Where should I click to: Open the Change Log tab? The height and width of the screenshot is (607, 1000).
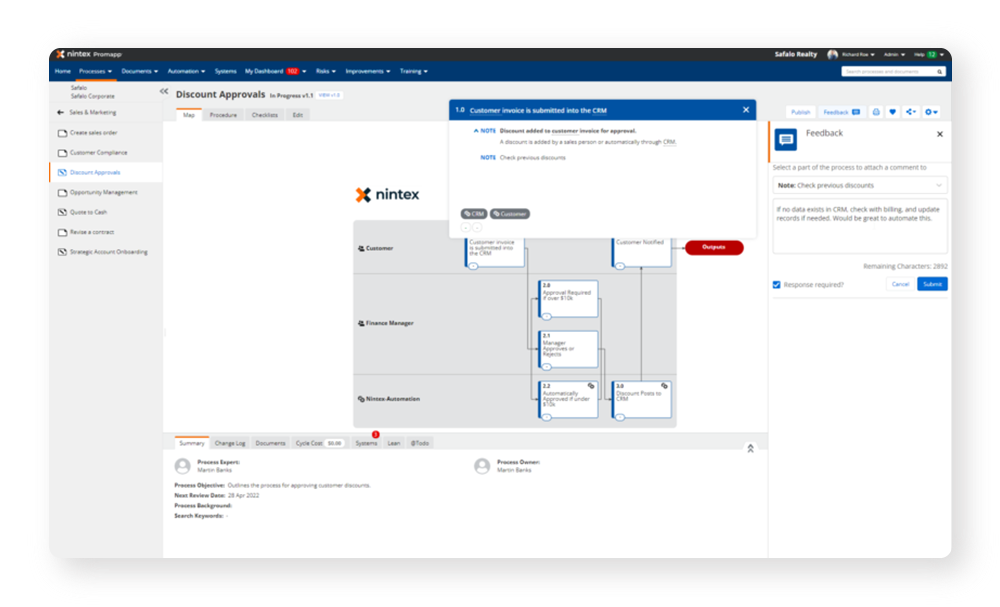(x=230, y=443)
